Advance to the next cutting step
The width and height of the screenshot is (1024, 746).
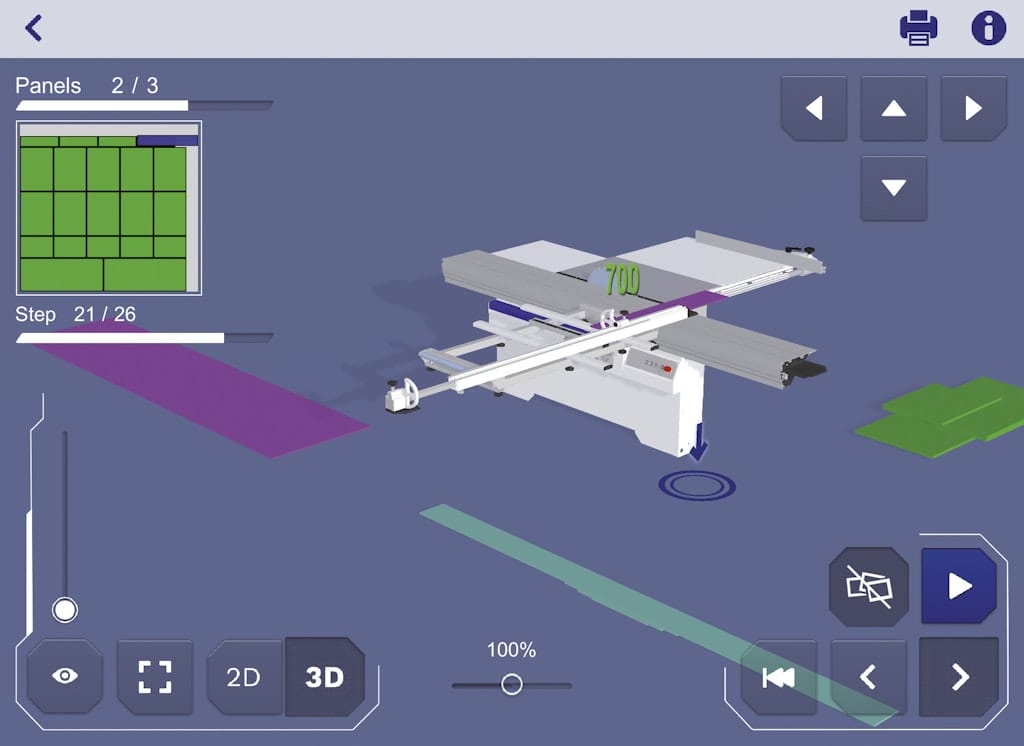point(959,677)
